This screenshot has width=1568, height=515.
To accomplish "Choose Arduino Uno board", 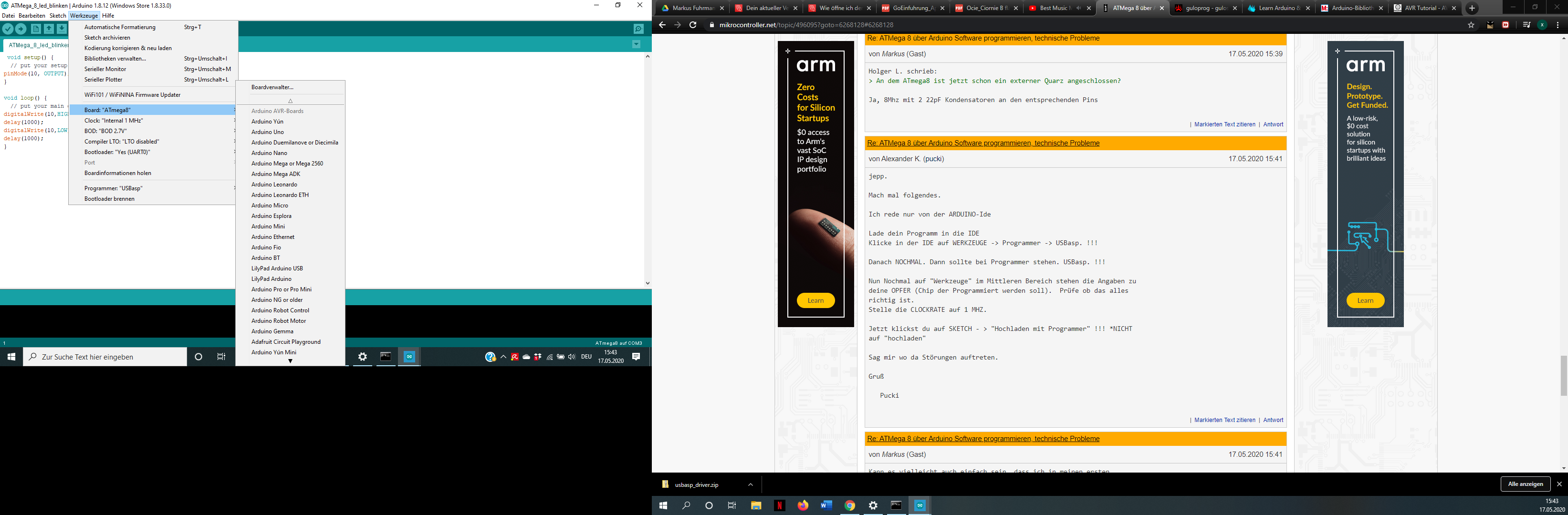I will coord(290,132).
